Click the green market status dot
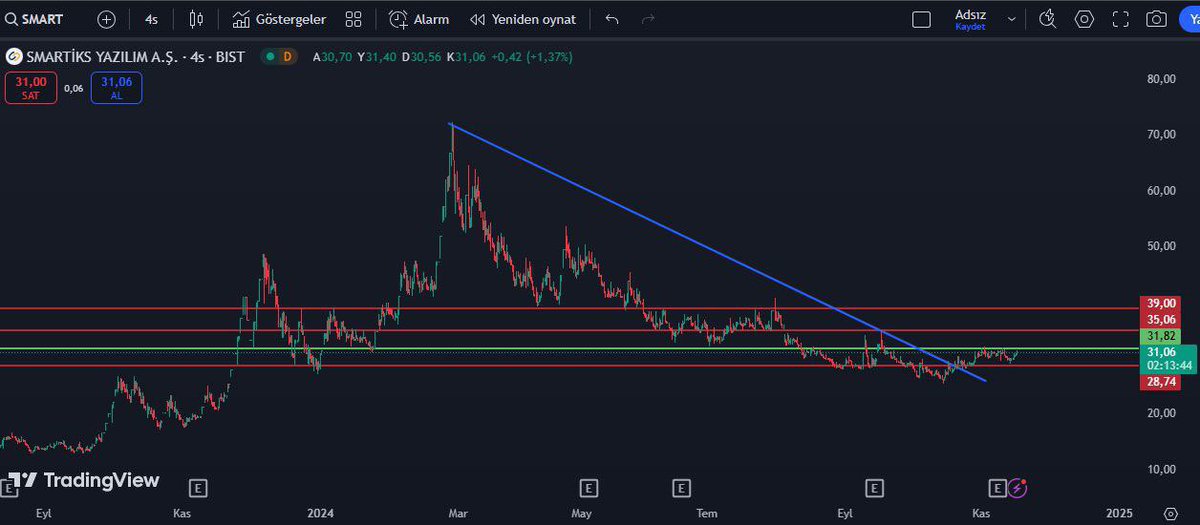The width and height of the screenshot is (1200, 525). [x=268, y=57]
